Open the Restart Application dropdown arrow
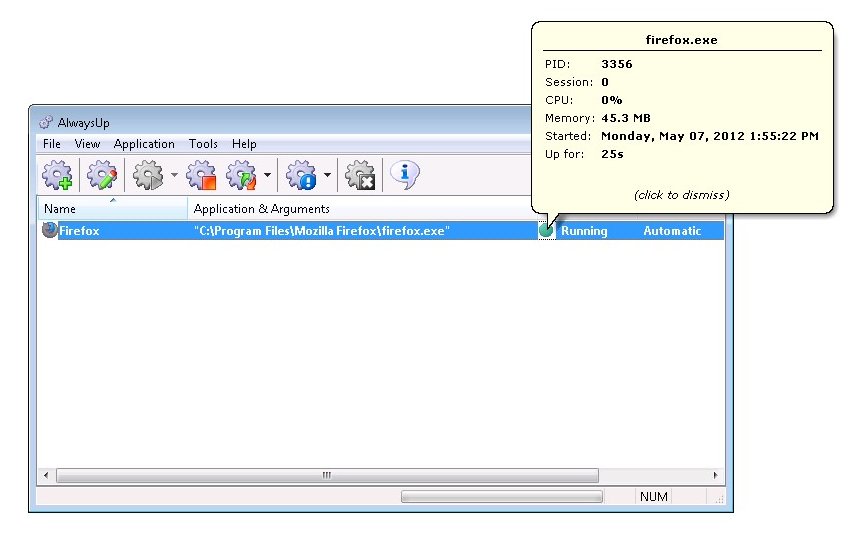 (x=268, y=175)
